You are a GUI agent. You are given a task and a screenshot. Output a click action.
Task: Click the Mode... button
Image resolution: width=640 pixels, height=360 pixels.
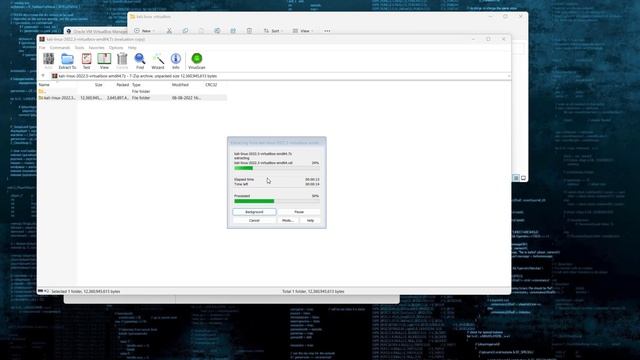(288, 220)
